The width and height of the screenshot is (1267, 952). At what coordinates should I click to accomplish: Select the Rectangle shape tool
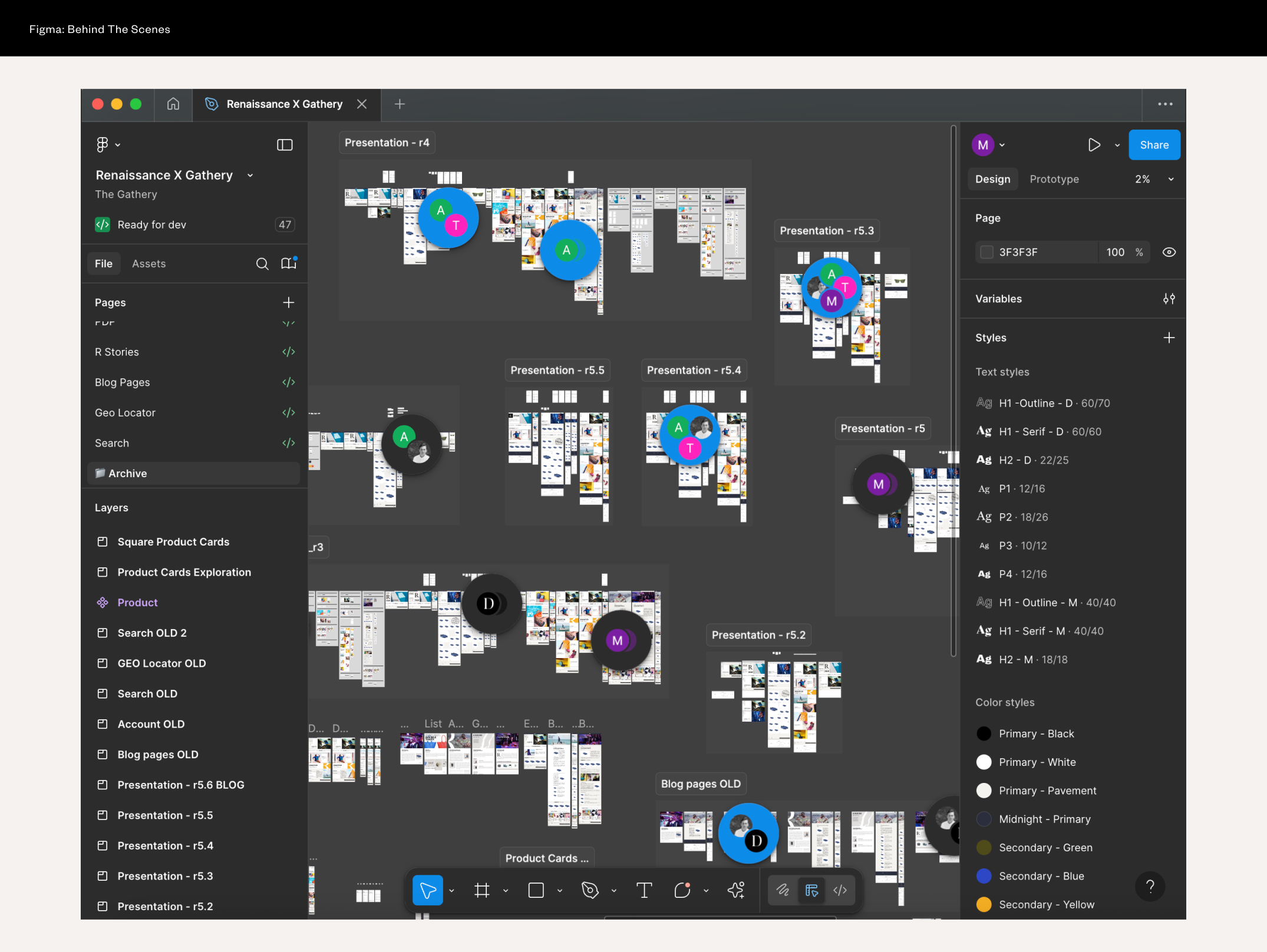click(536, 890)
